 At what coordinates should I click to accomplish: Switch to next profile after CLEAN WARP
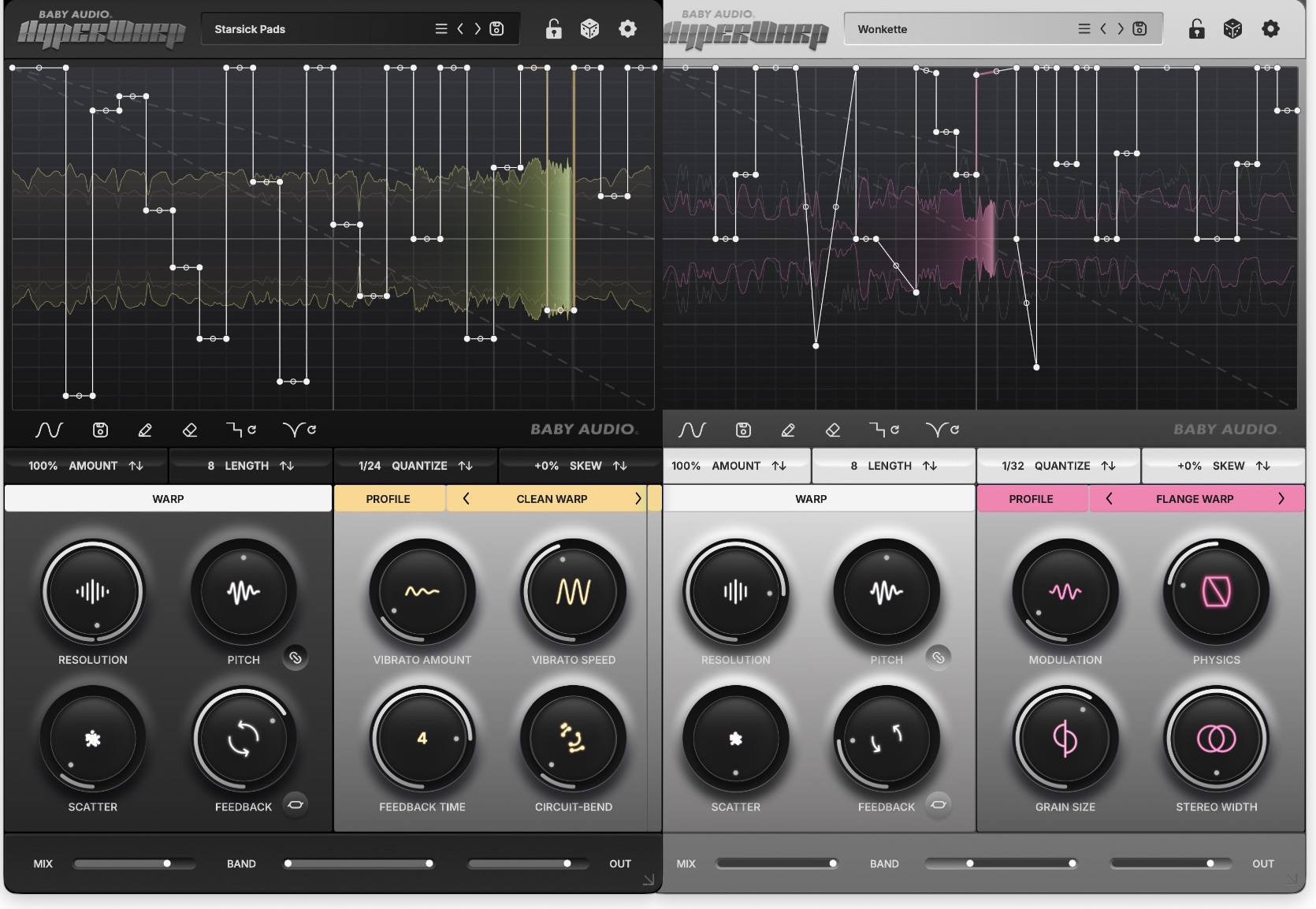click(x=638, y=499)
